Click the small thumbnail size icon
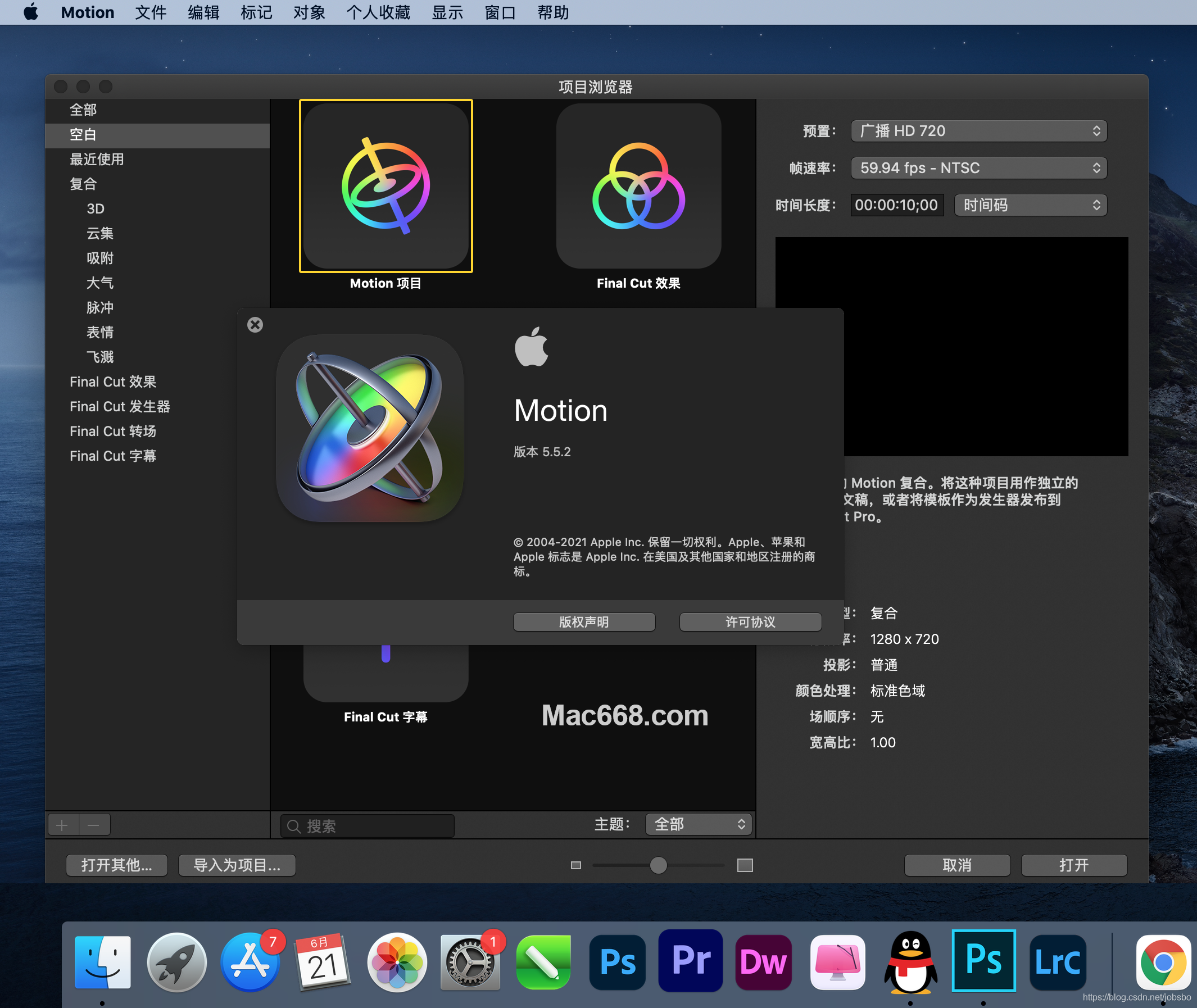 pos(575,865)
